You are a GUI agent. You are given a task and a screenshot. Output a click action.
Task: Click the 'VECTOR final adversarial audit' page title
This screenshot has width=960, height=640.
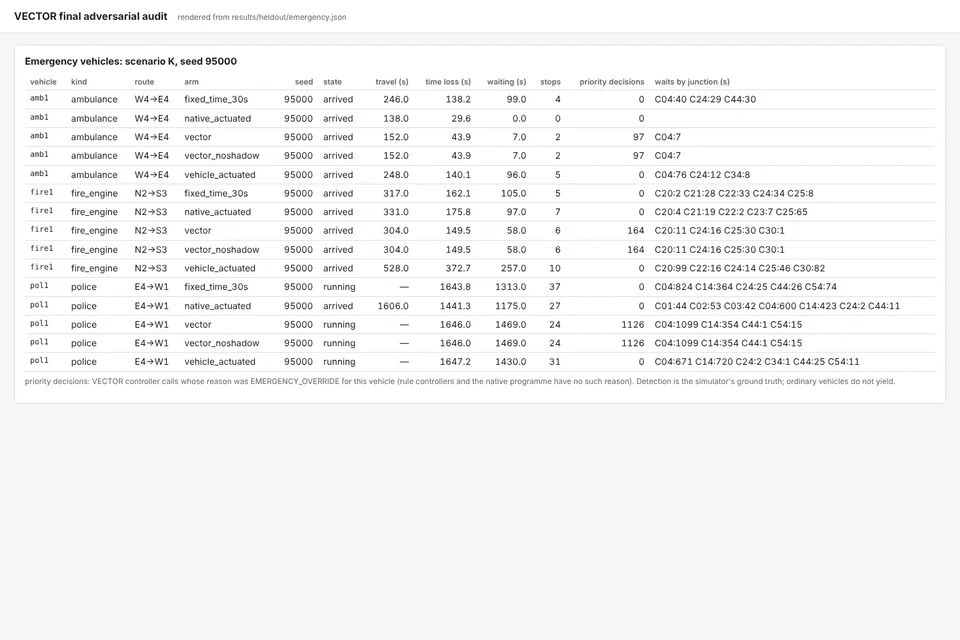91,17
